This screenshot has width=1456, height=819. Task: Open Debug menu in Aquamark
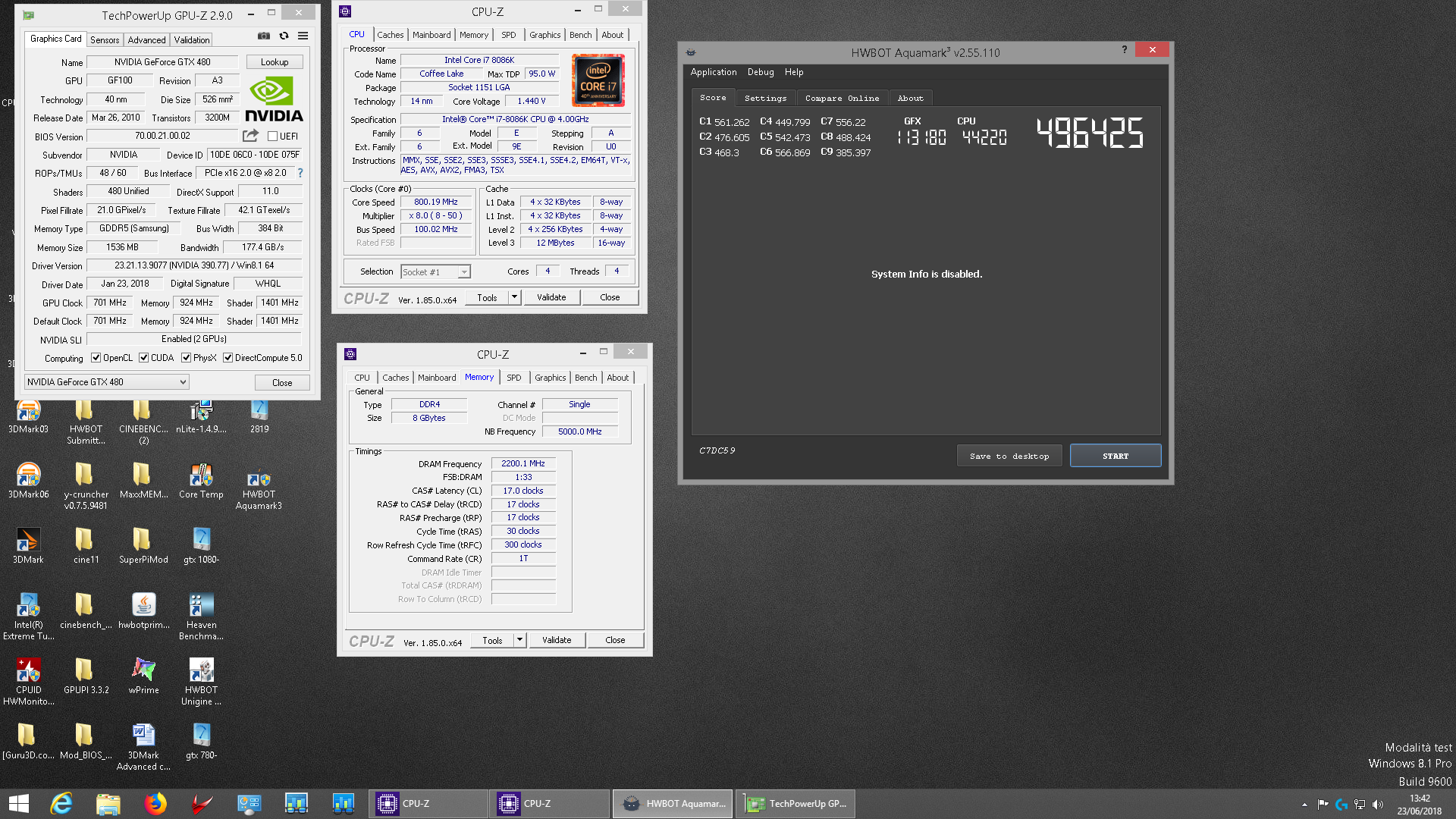[761, 72]
